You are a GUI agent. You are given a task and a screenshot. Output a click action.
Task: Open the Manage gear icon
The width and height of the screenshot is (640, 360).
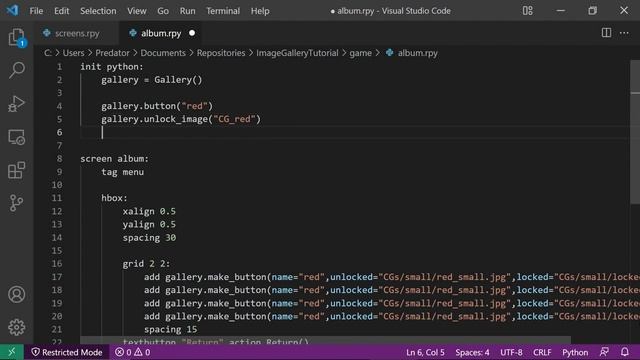point(16,327)
